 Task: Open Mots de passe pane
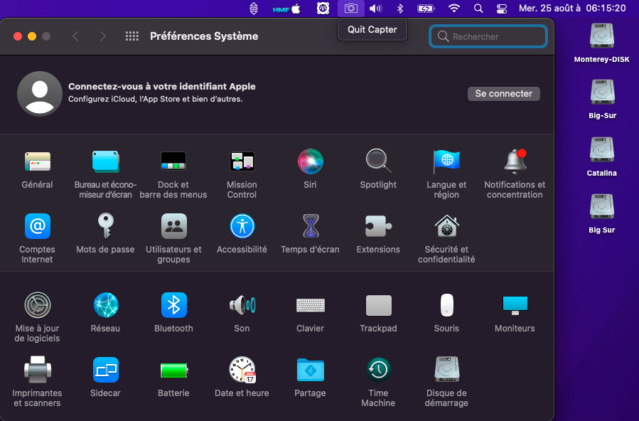[x=106, y=225]
